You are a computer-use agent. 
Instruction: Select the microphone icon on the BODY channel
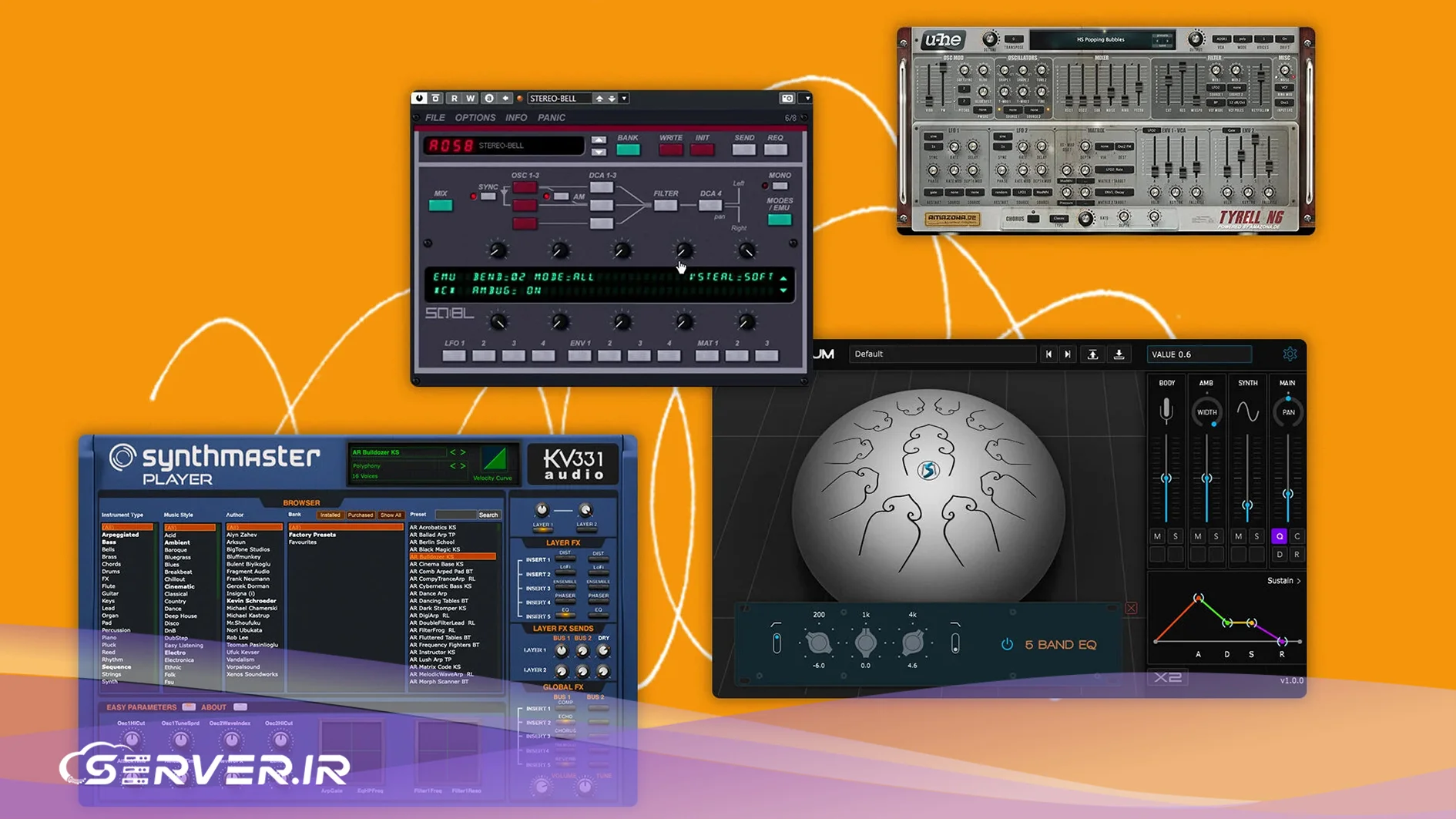click(x=1167, y=411)
